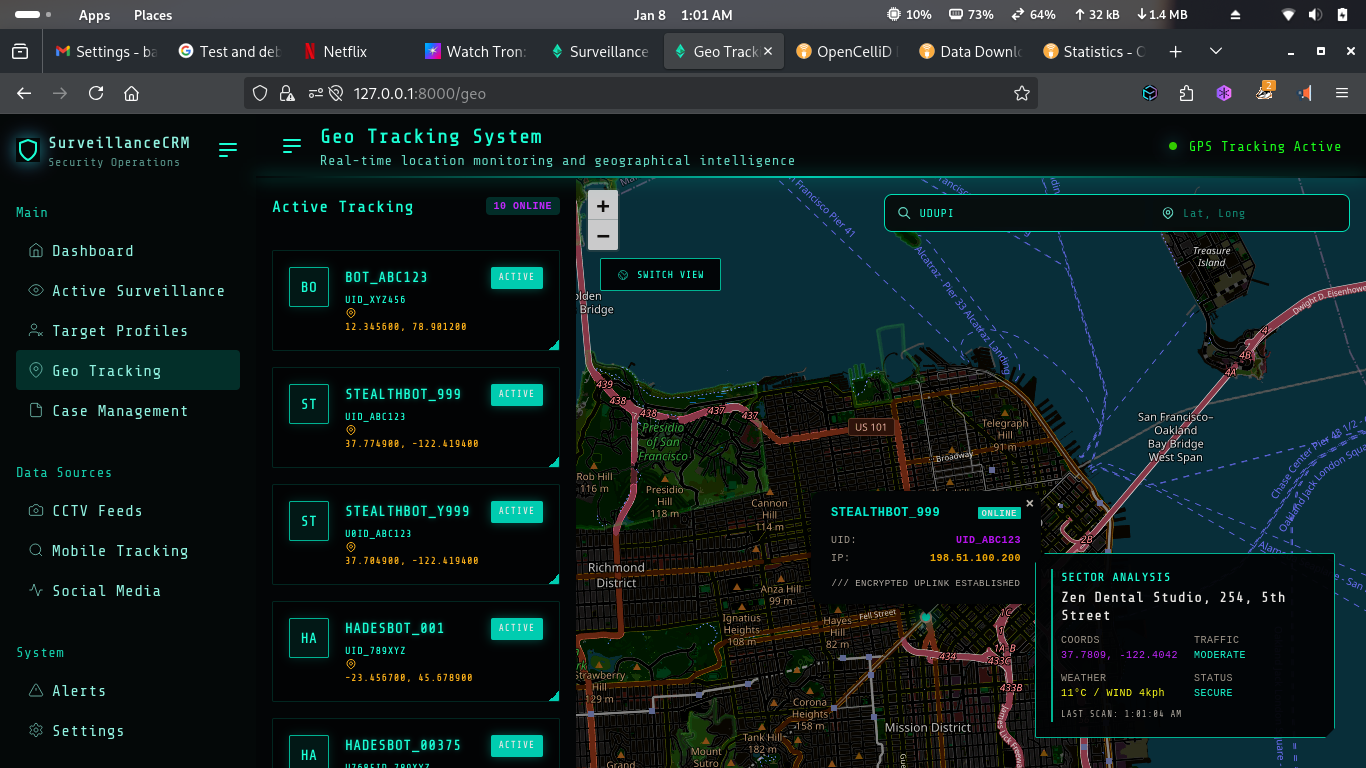Zoom in on the map
The height and width of the screenshot is (768, 1366).
click(603, 206)
